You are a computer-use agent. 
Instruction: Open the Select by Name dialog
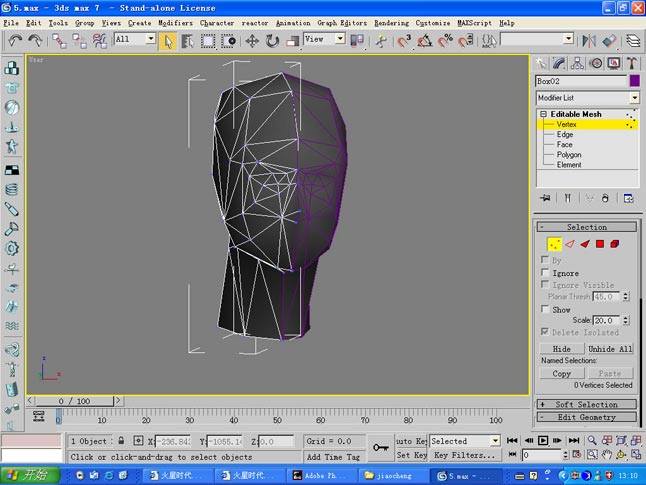click(188, 41)
